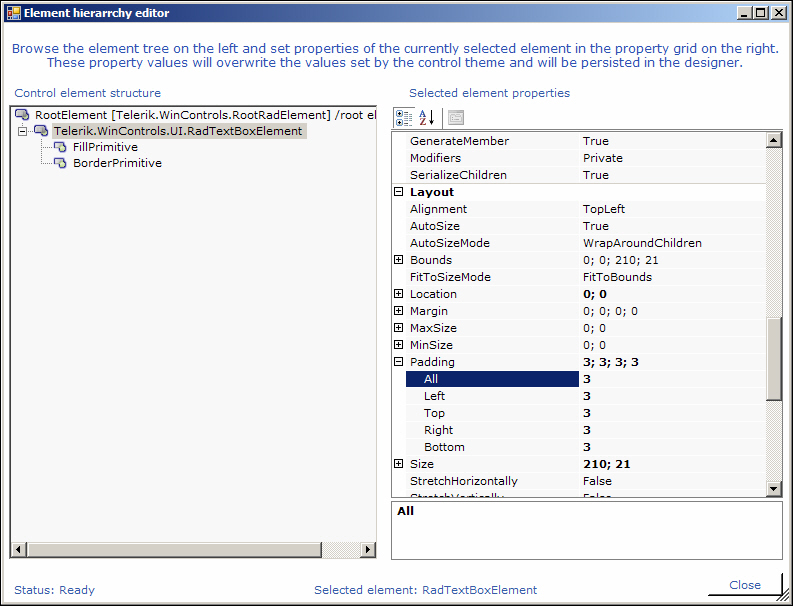Click the Margin value 0; 0; 0; 0
The width and height of the screenshot is (793, 606).
[x=610, y=311]
